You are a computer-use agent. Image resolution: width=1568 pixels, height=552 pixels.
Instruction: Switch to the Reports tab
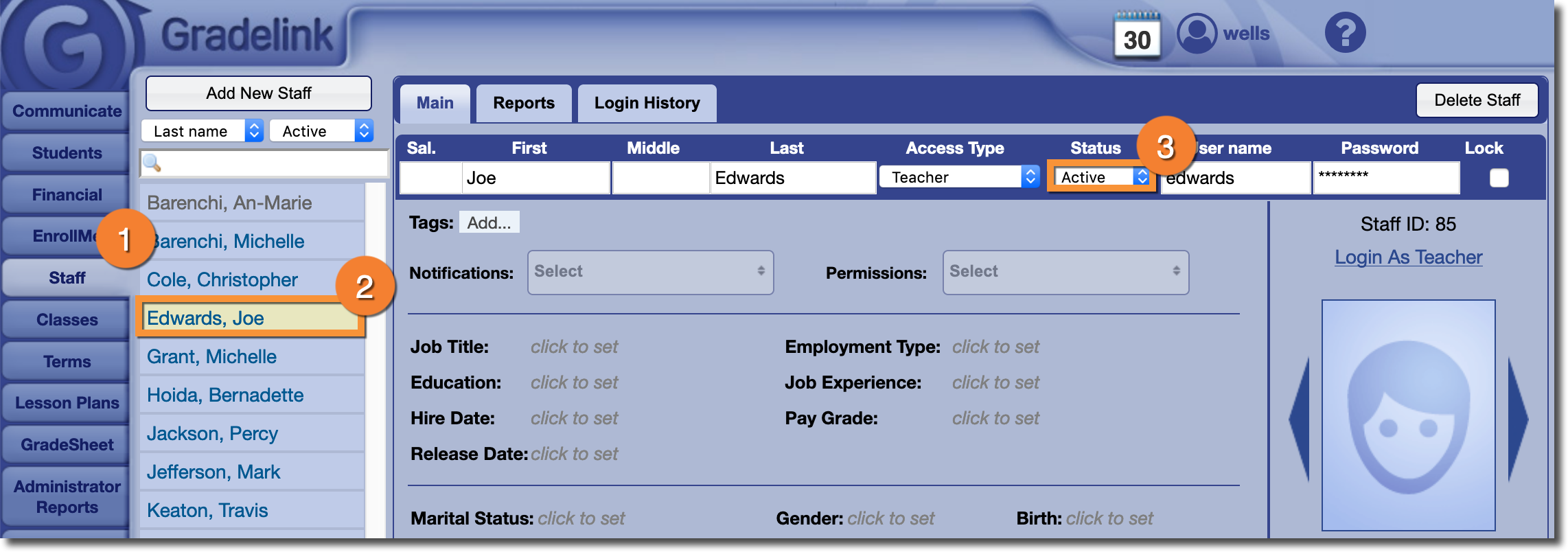(523, 103)
